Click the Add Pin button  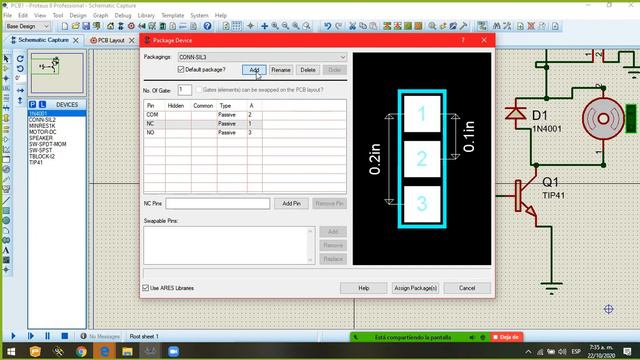(x=291, y=203)
